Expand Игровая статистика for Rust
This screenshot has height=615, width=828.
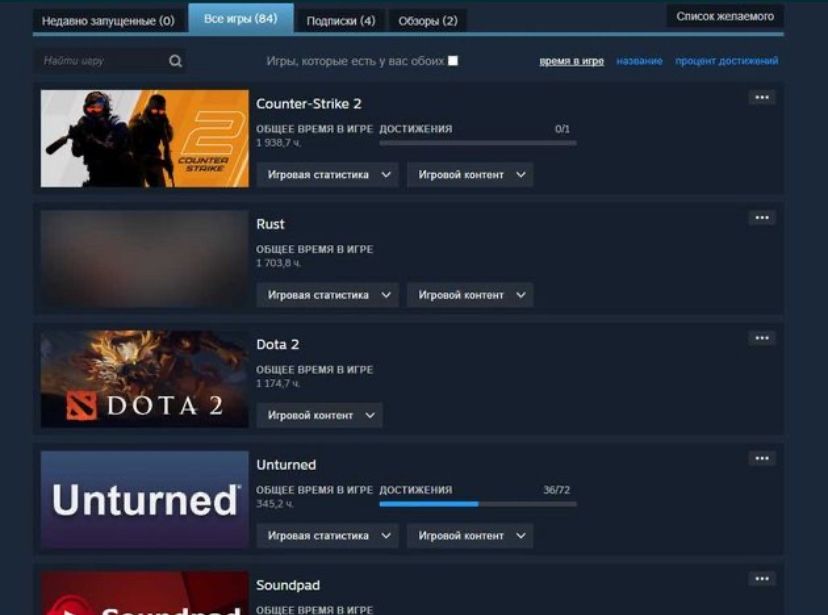pos(327,295)
